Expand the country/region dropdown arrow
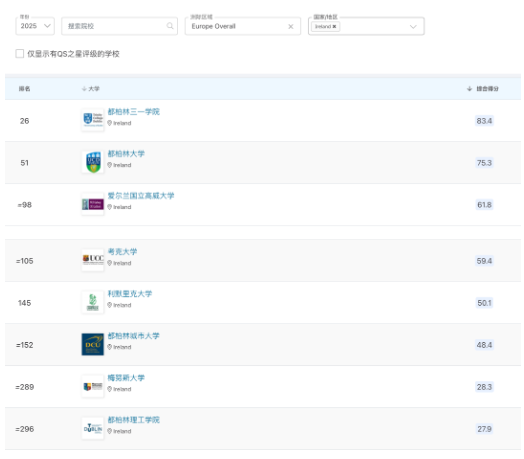The height and width of the screenshot is (459, 524). coord(413,26)
